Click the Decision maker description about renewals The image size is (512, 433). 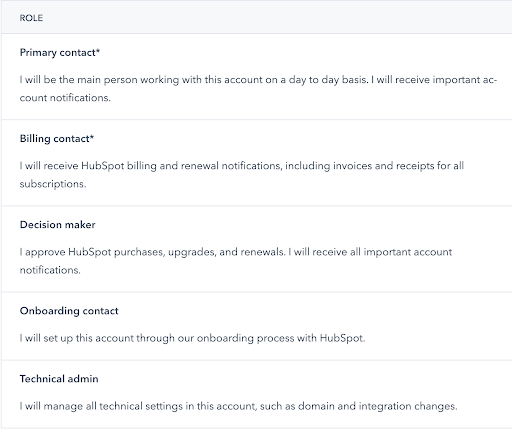(236, 261)
